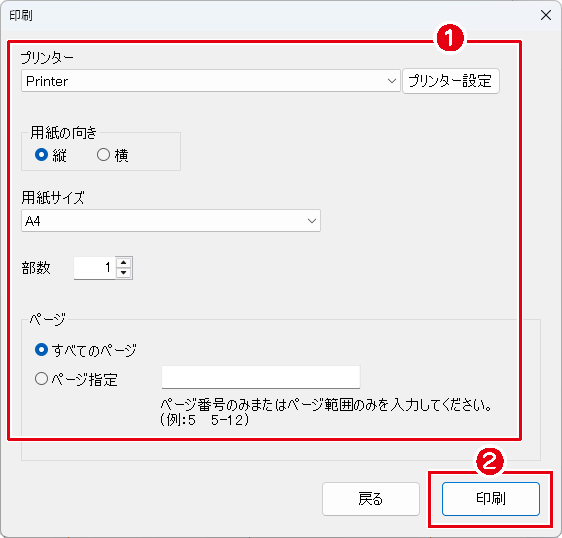Close the 印刷 dialog window
562x538 pixels.
tap(546, 15)
